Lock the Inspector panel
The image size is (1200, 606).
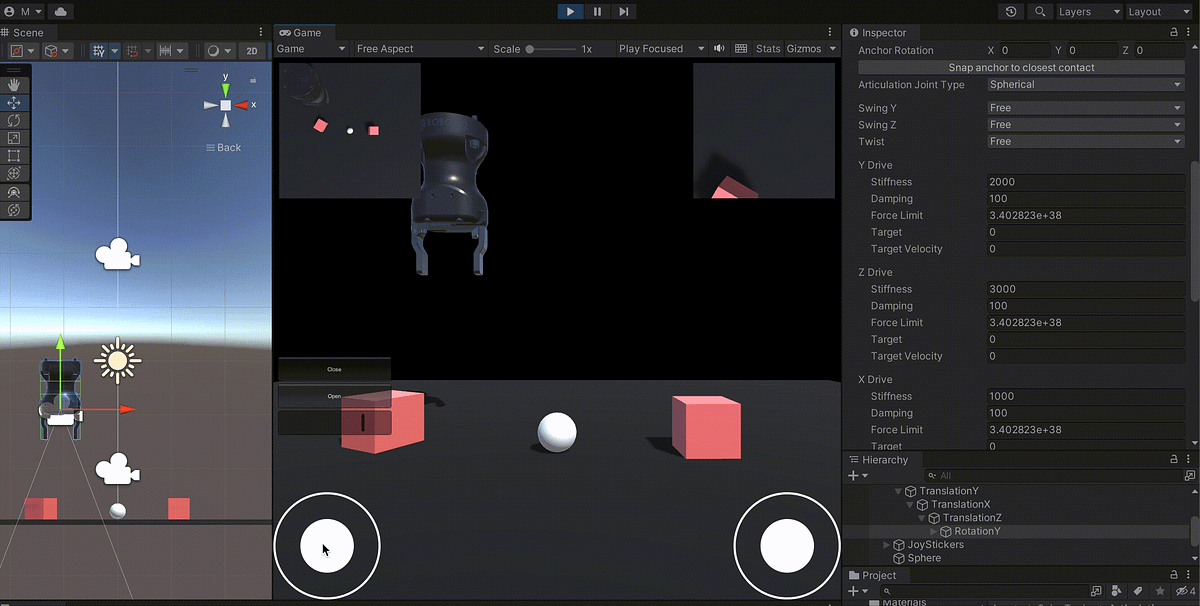(x=1172, y=32)
